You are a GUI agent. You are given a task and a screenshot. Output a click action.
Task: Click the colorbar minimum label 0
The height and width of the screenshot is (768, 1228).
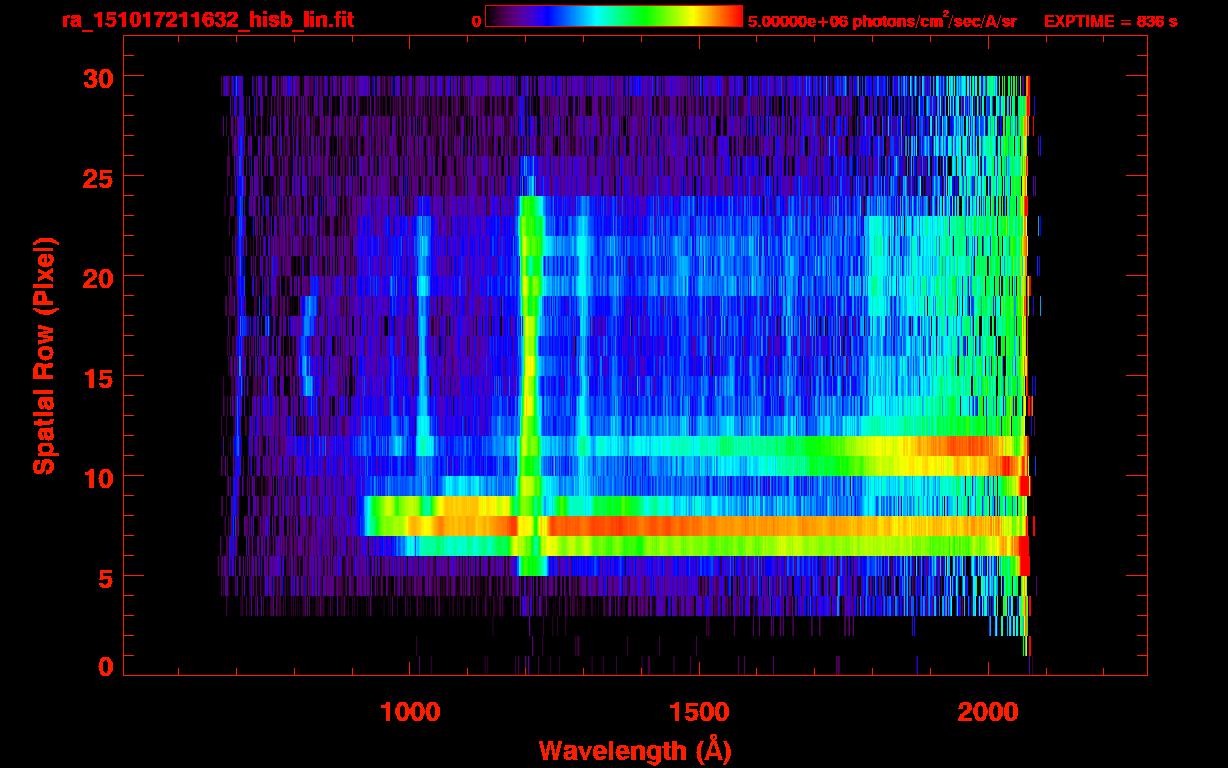click(476, 21)
